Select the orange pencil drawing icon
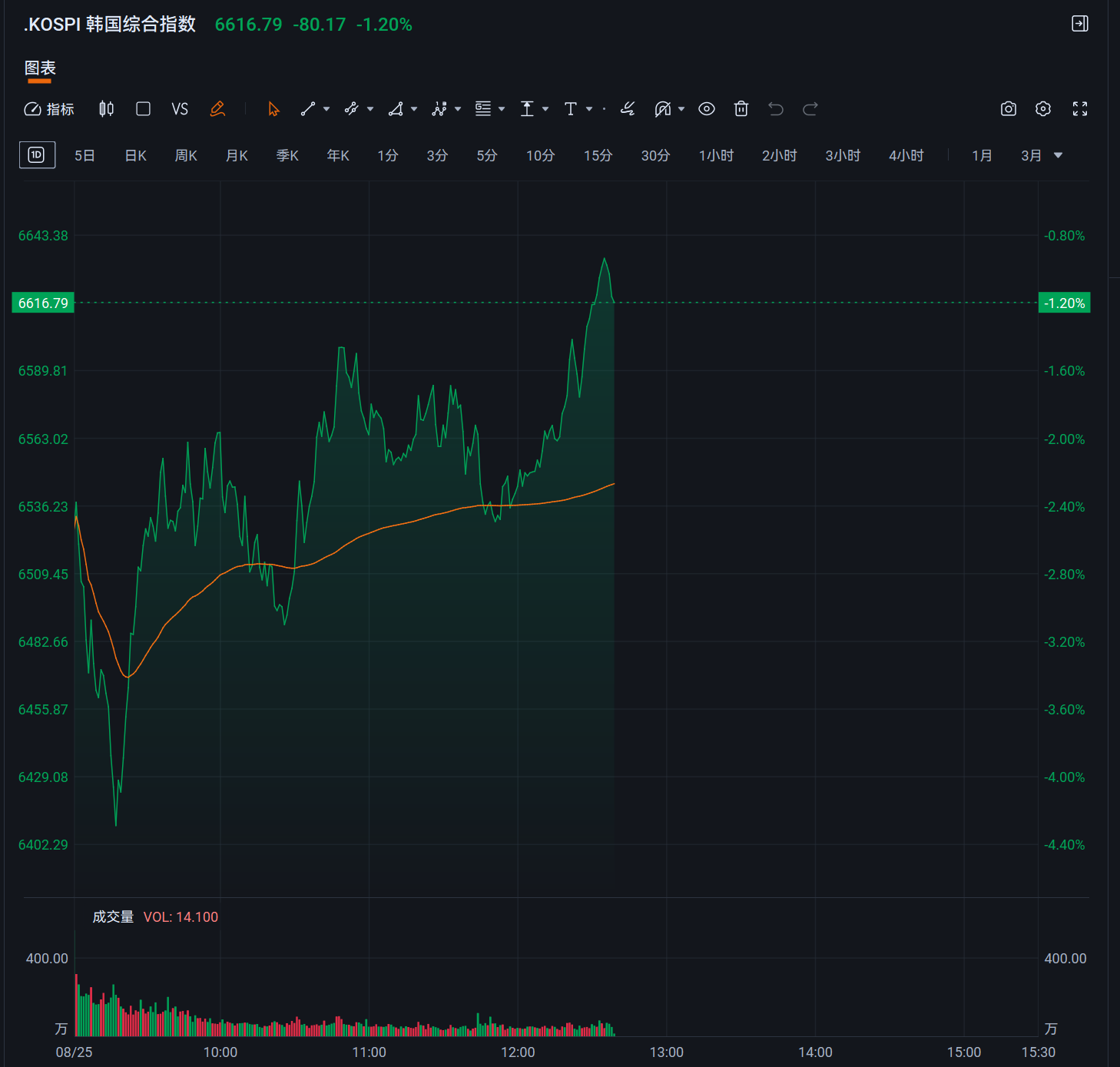 [x=217, y=109]
